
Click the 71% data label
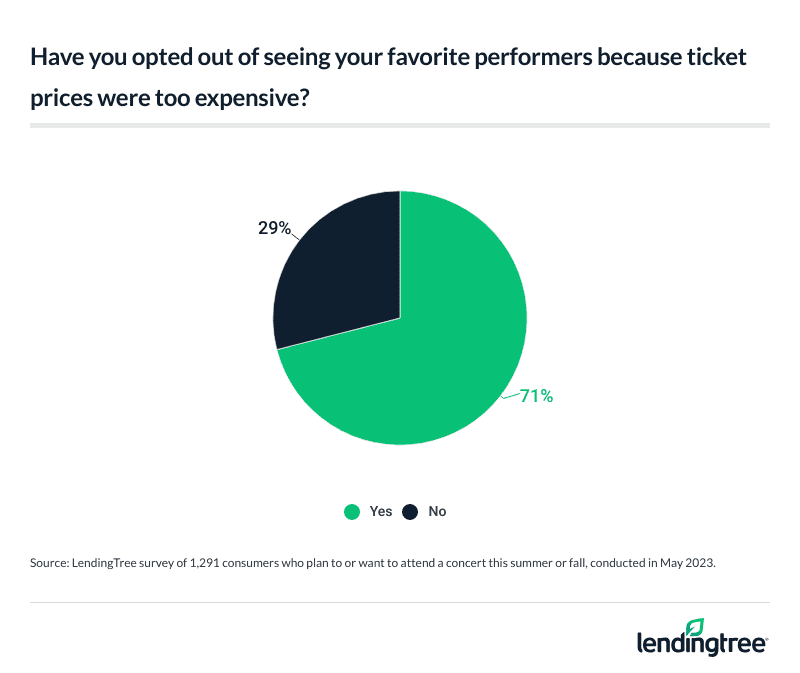click(536, 396)
